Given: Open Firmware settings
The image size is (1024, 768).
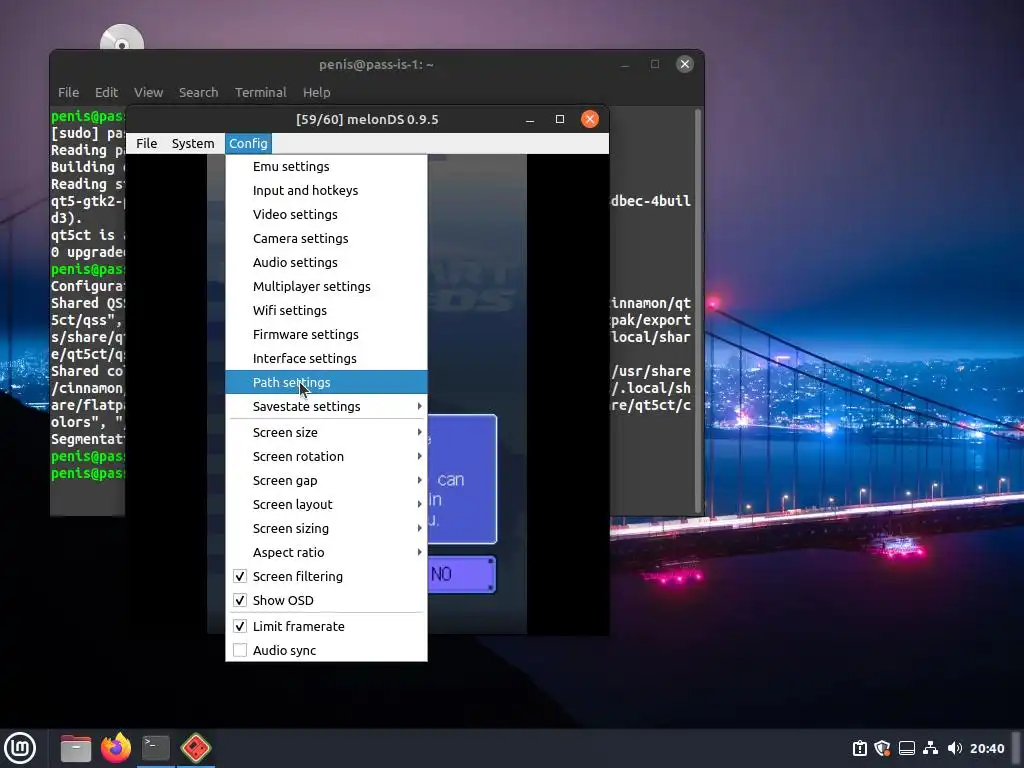Looking at the screenshot, I should [327, 334].
